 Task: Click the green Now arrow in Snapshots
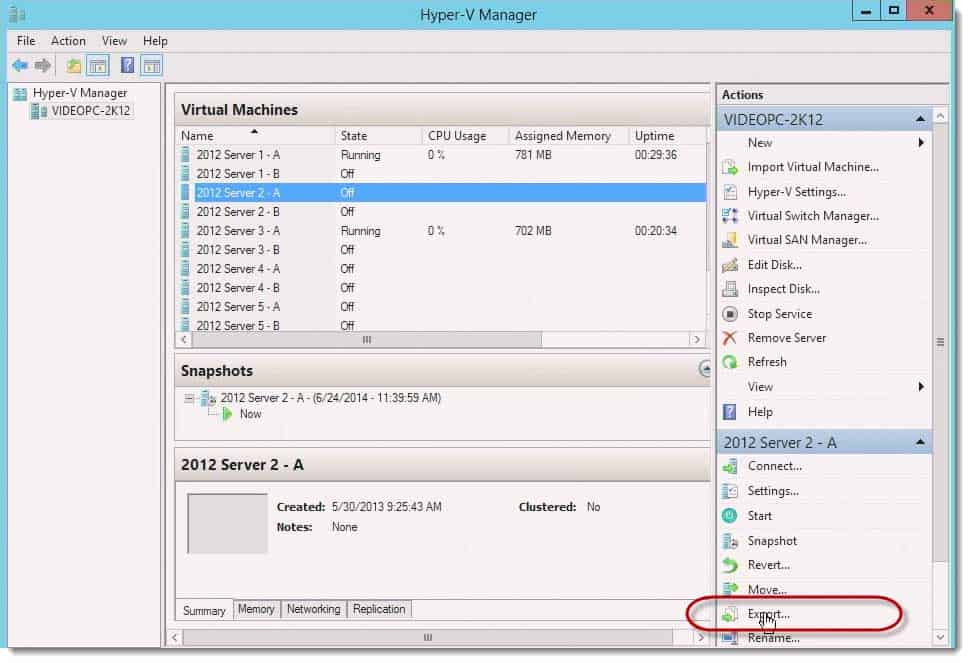pos(227,414)
